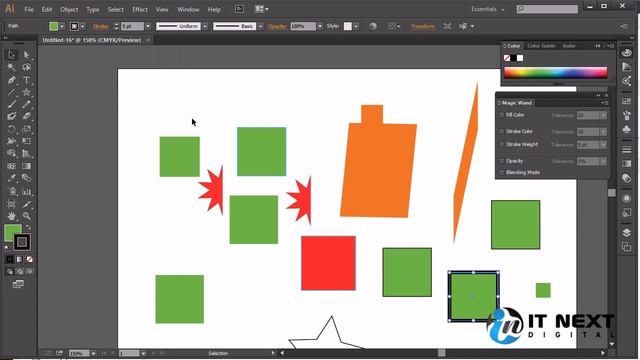Activate the Free Transform tool
This screenshot has height=360, width=640.
tap(27, 141)
